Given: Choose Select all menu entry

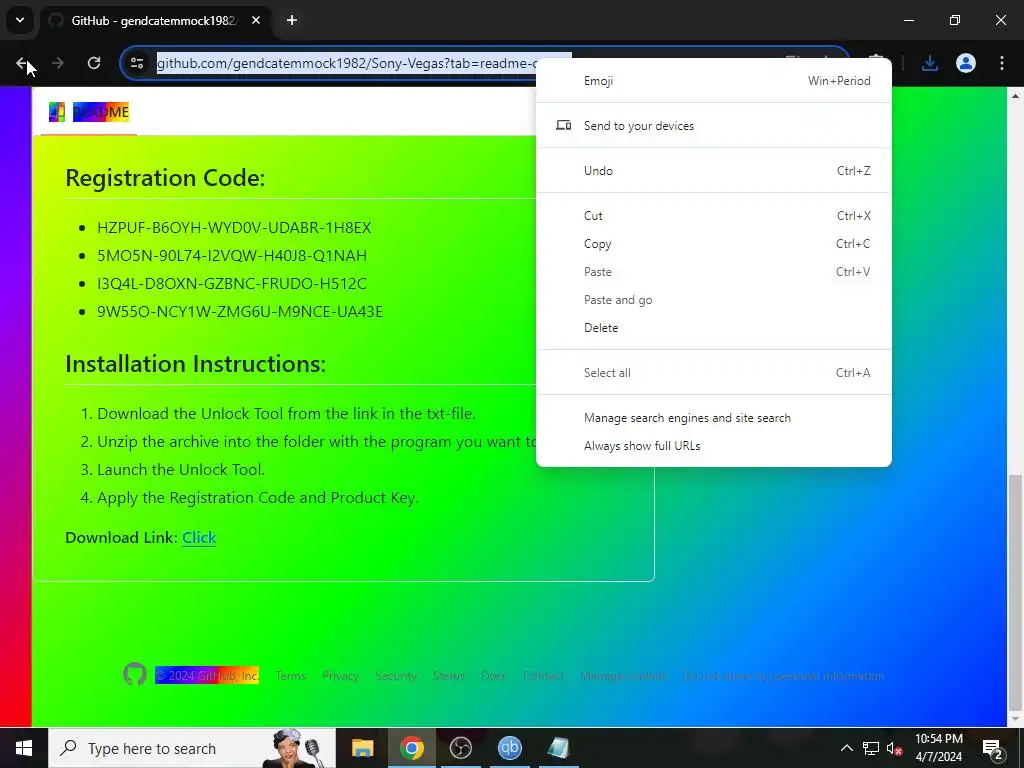Looking at the screenshot, I should 714,373.
